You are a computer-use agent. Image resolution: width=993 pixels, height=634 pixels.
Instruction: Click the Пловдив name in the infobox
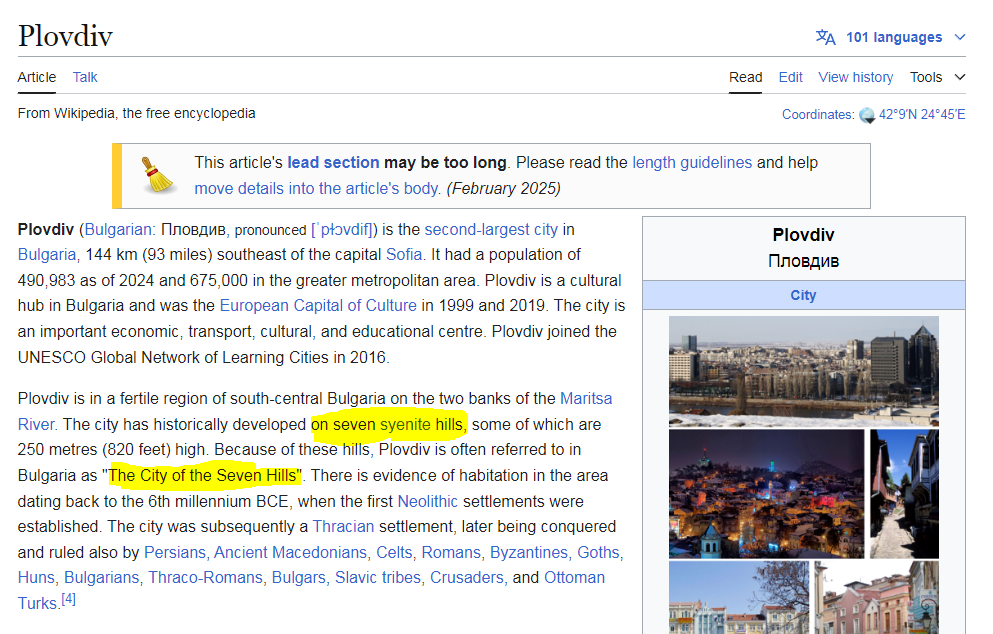point(804,262)
